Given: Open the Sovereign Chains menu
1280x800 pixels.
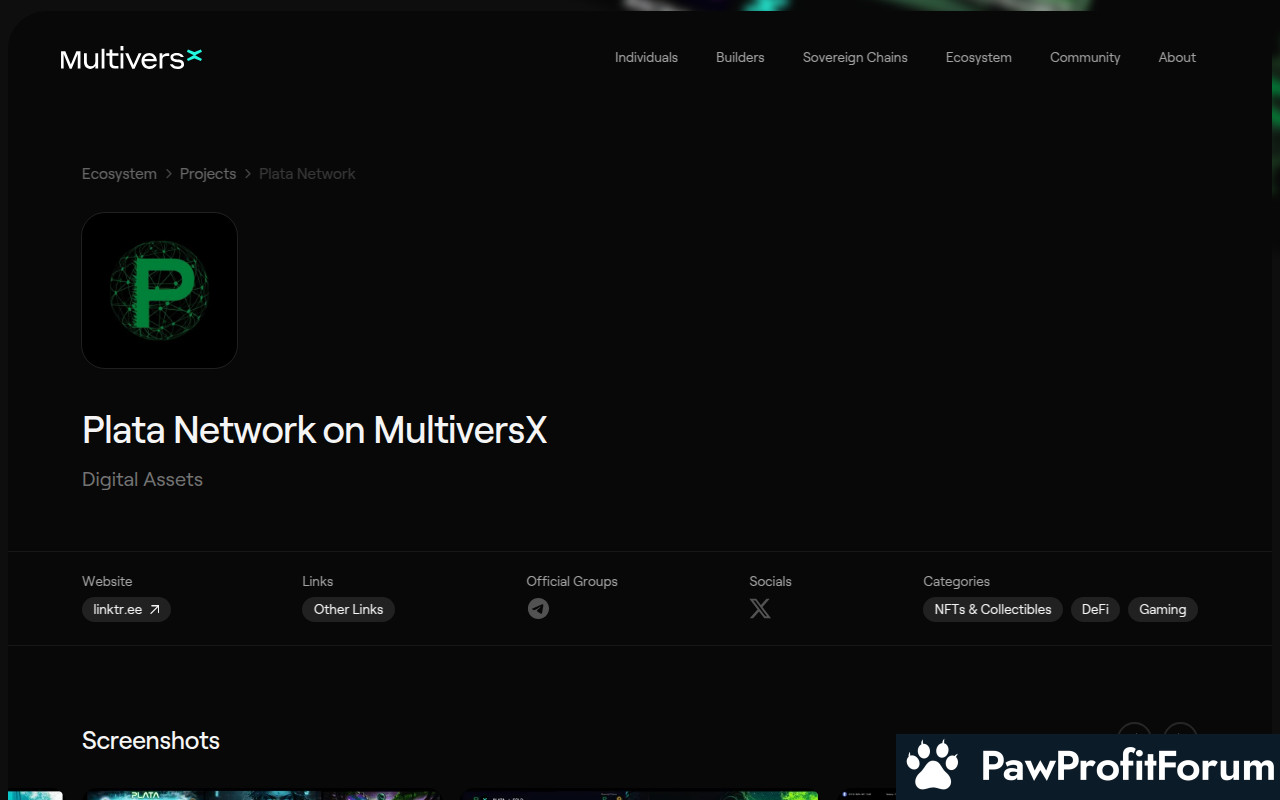Looking at the screenshot, I should [x=855, y=58].
